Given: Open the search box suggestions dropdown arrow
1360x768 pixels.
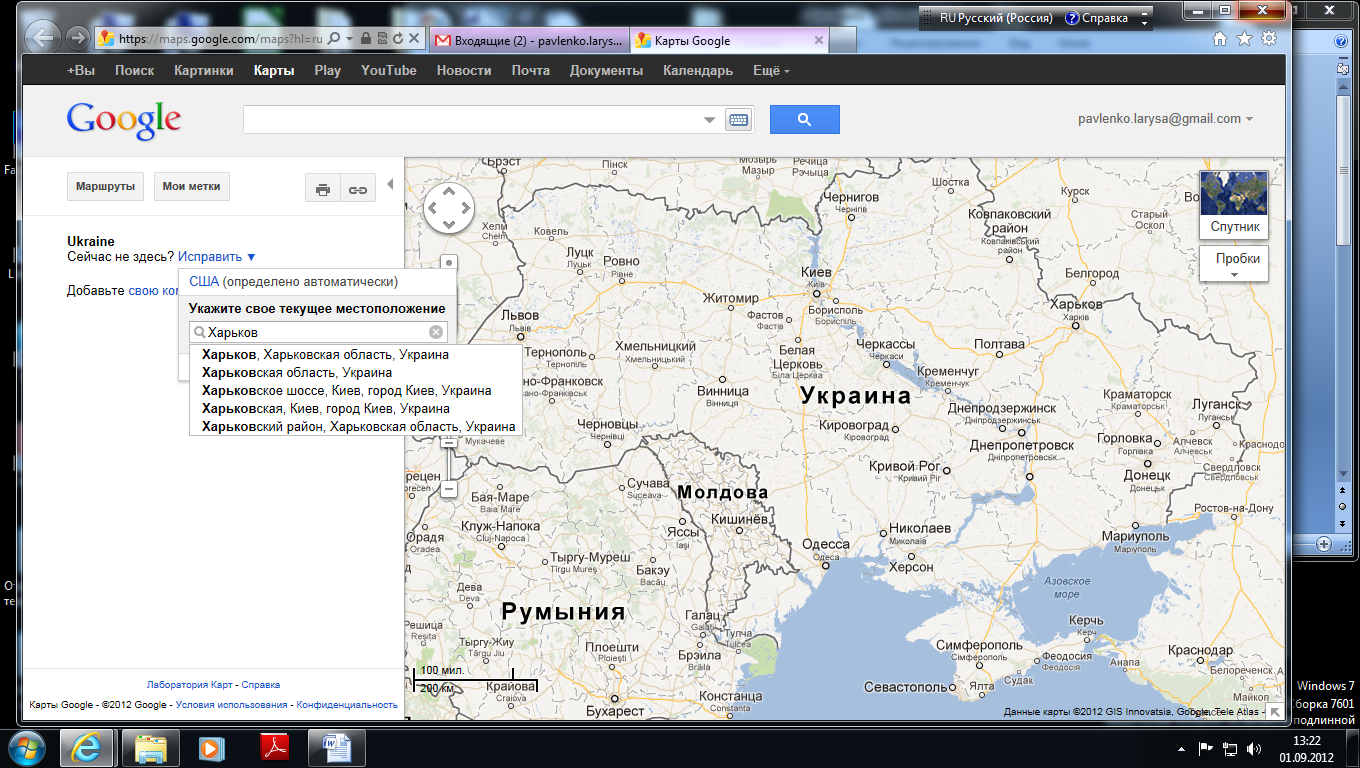Looking at the screenshot, I should point(709,120).
